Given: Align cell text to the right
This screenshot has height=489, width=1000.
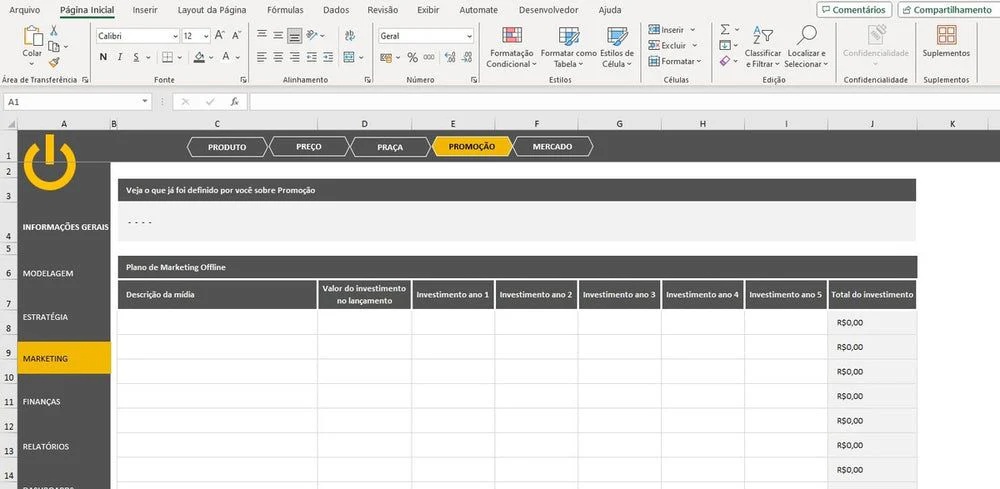Looking at the screenshot, I should pyautogui.click(x=295, y=57).
